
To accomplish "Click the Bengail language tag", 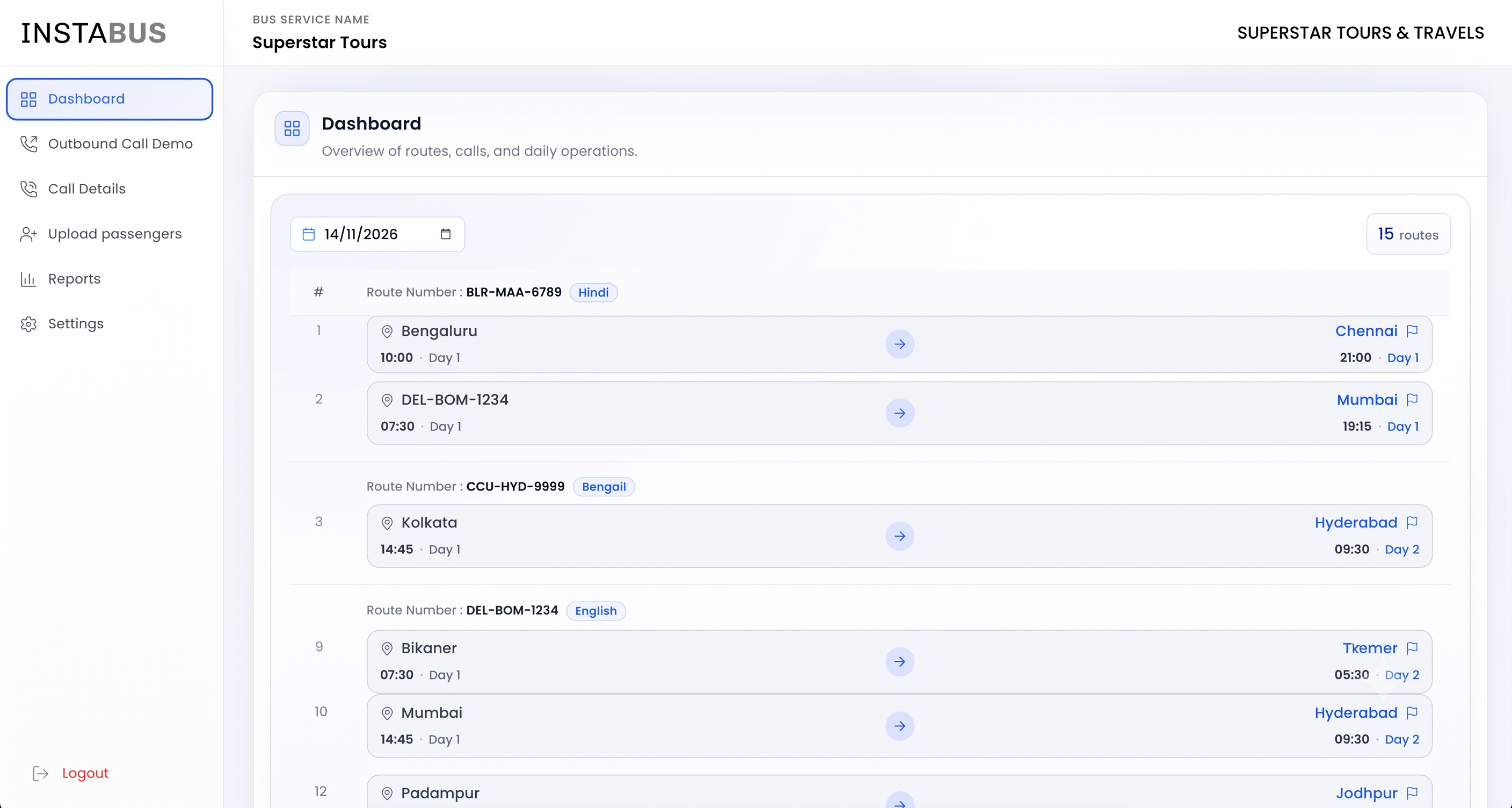I will [x=604, y=486].
